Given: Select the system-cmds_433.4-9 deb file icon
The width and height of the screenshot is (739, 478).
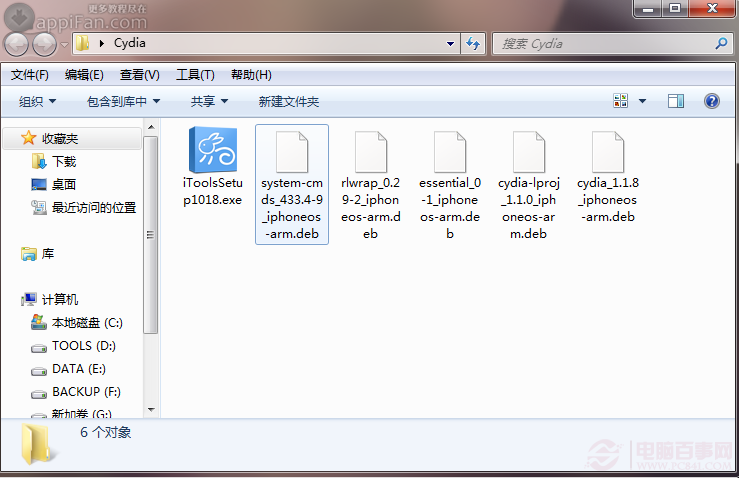Looking at the screenshot, I should click(x=292, y=152).
